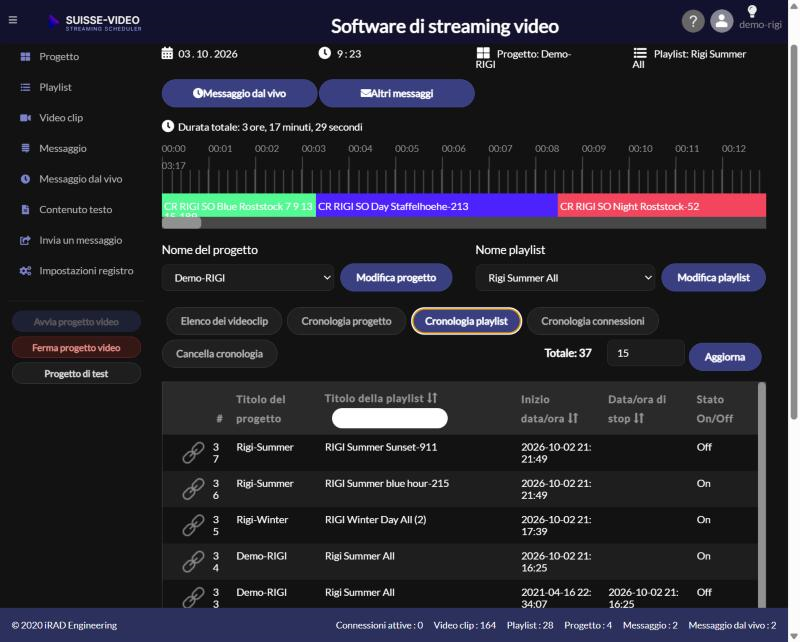Click the Contenuto testo document icon
This screenshot has height=642, width=800.
(x=25, y=210)
